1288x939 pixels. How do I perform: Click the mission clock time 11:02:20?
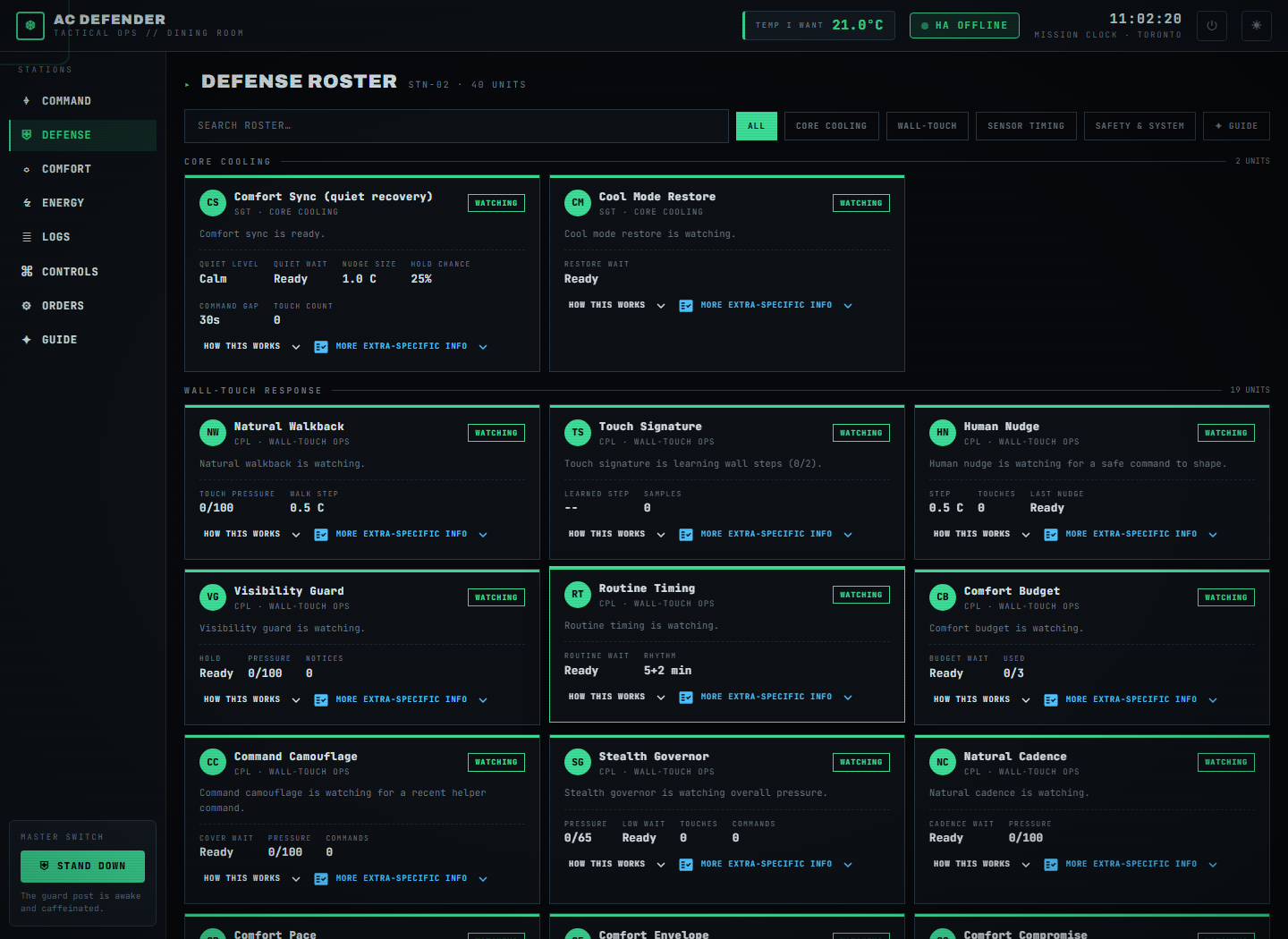tap(1146, 19)
